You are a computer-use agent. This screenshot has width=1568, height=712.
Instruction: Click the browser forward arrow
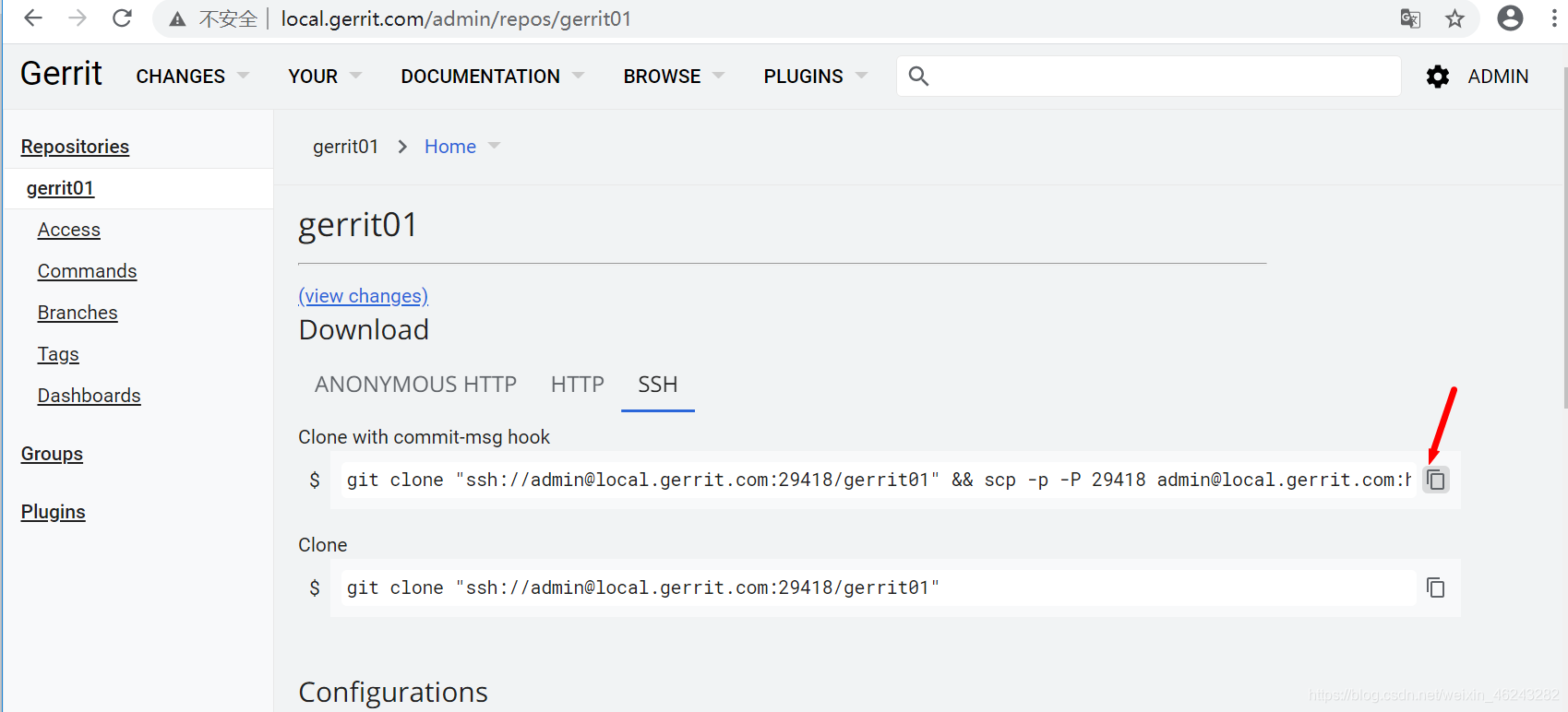point(78,18)
